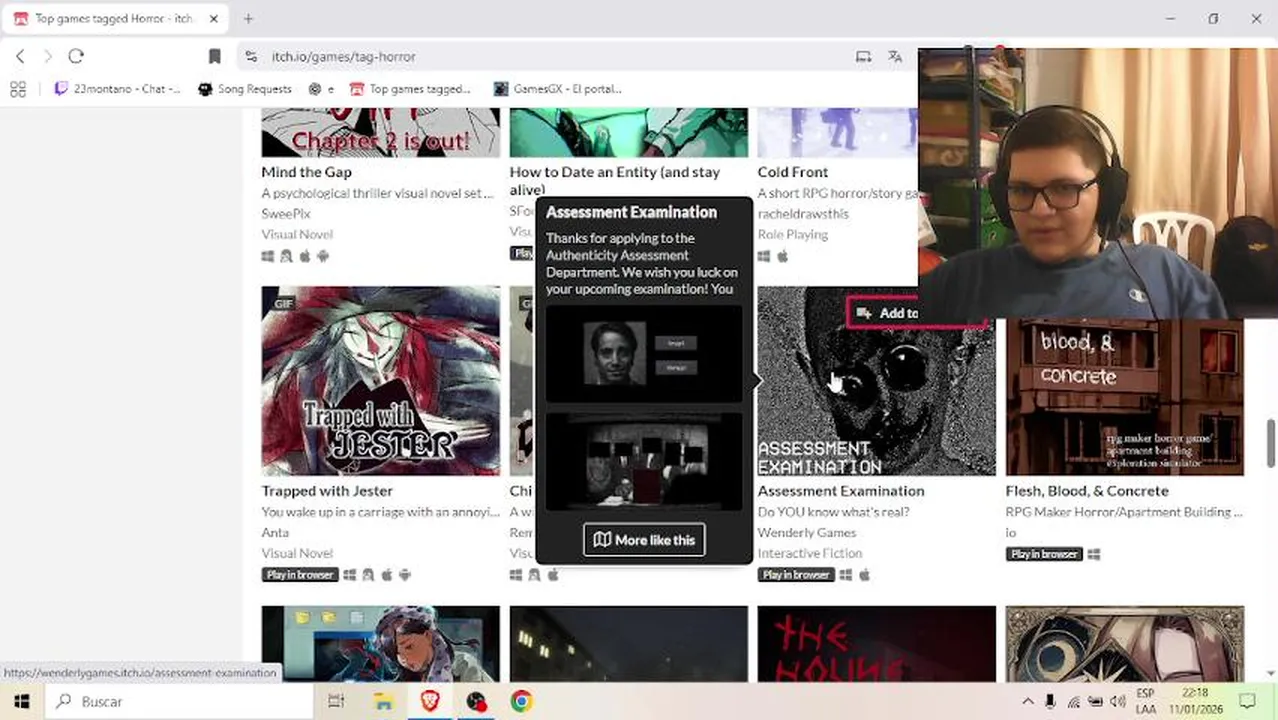The width and height of the screenshot is (1278, 720).
Task: Open the OBS Studio taskbar icon
Action: coord(476,701)
